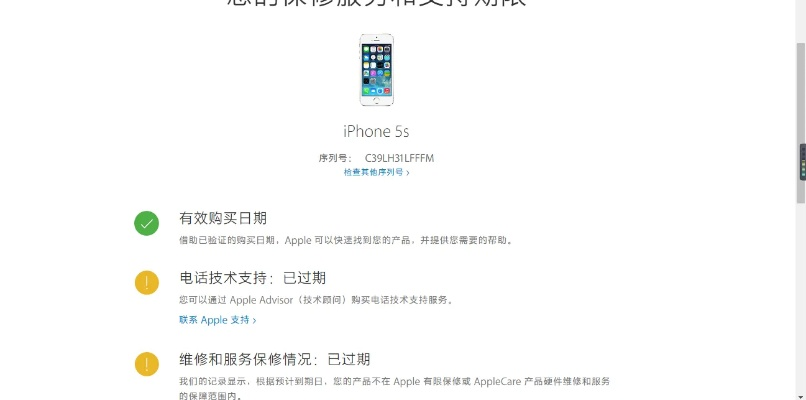Click the empty scrollbar track below the thumb
Screen dimensions: 806x400
[801, 297]
